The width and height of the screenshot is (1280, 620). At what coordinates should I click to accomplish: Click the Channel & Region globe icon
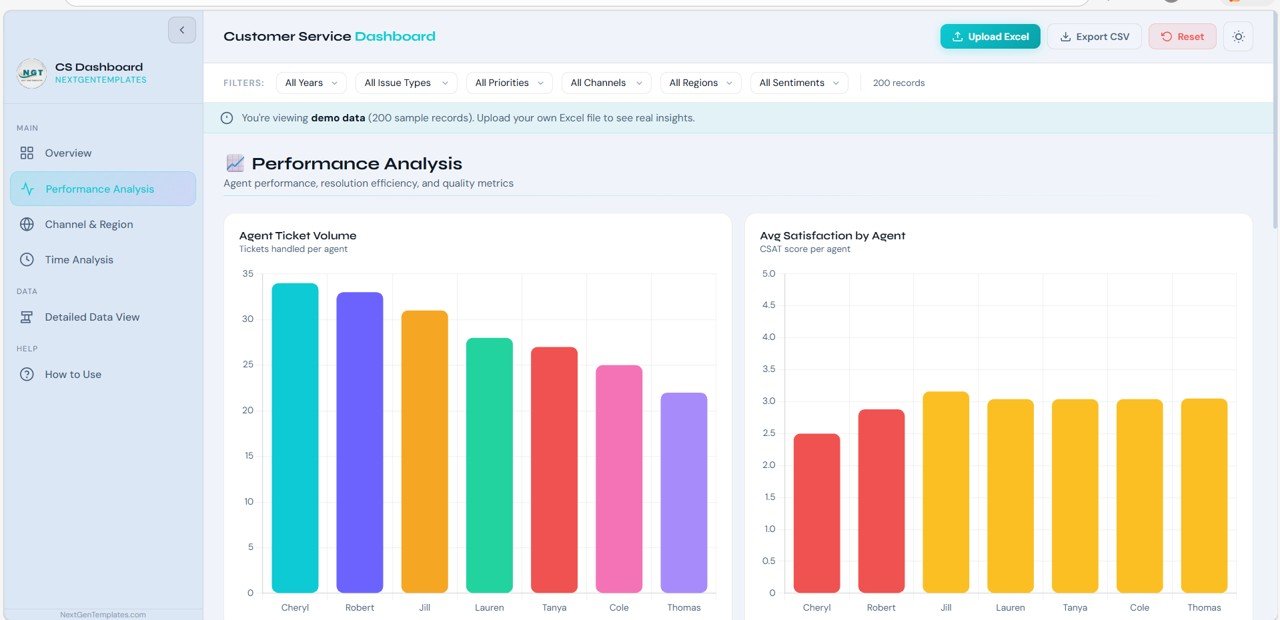coord(27,225)
